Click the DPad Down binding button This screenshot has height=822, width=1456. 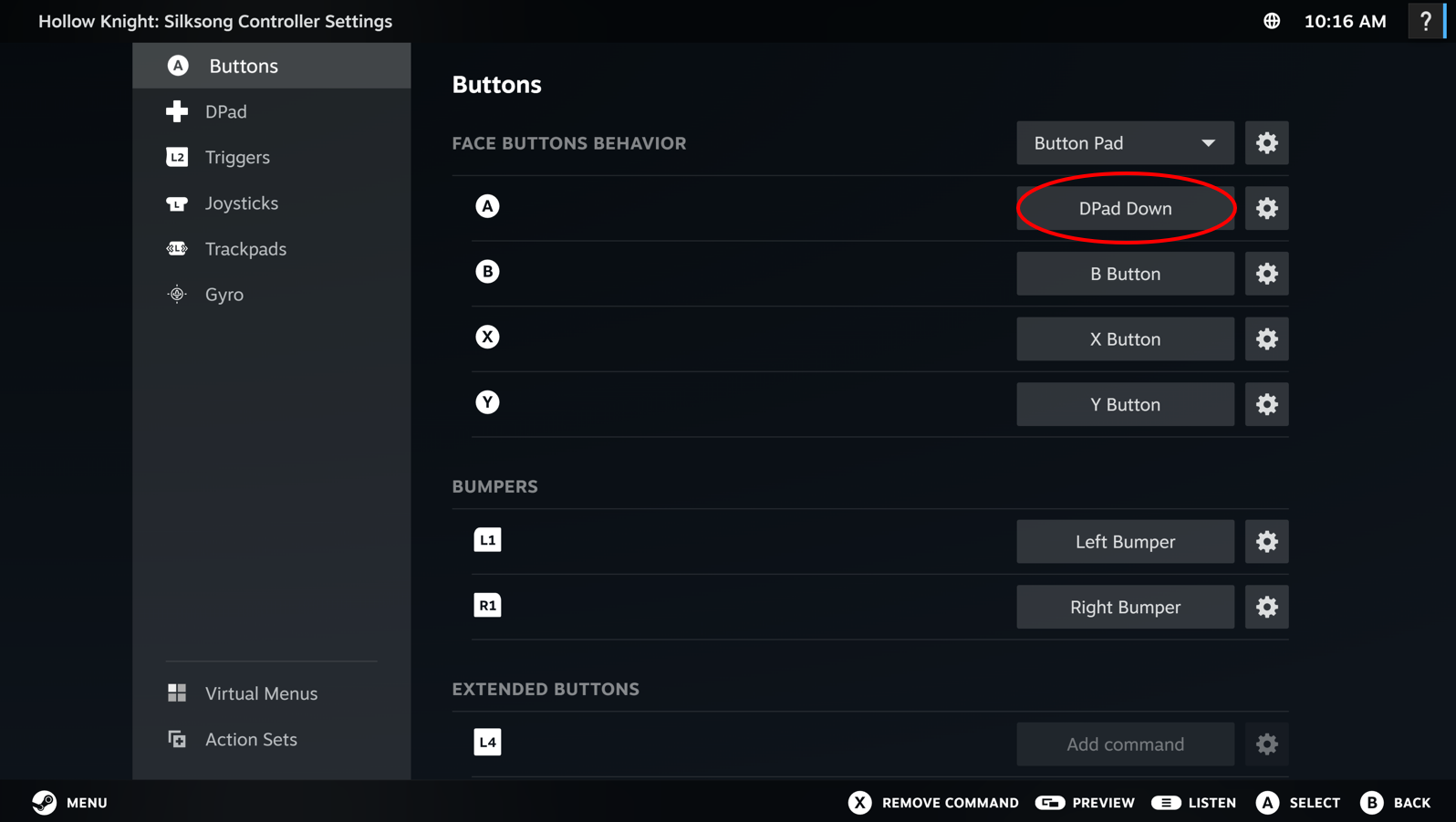click(x=1125, y=208)
